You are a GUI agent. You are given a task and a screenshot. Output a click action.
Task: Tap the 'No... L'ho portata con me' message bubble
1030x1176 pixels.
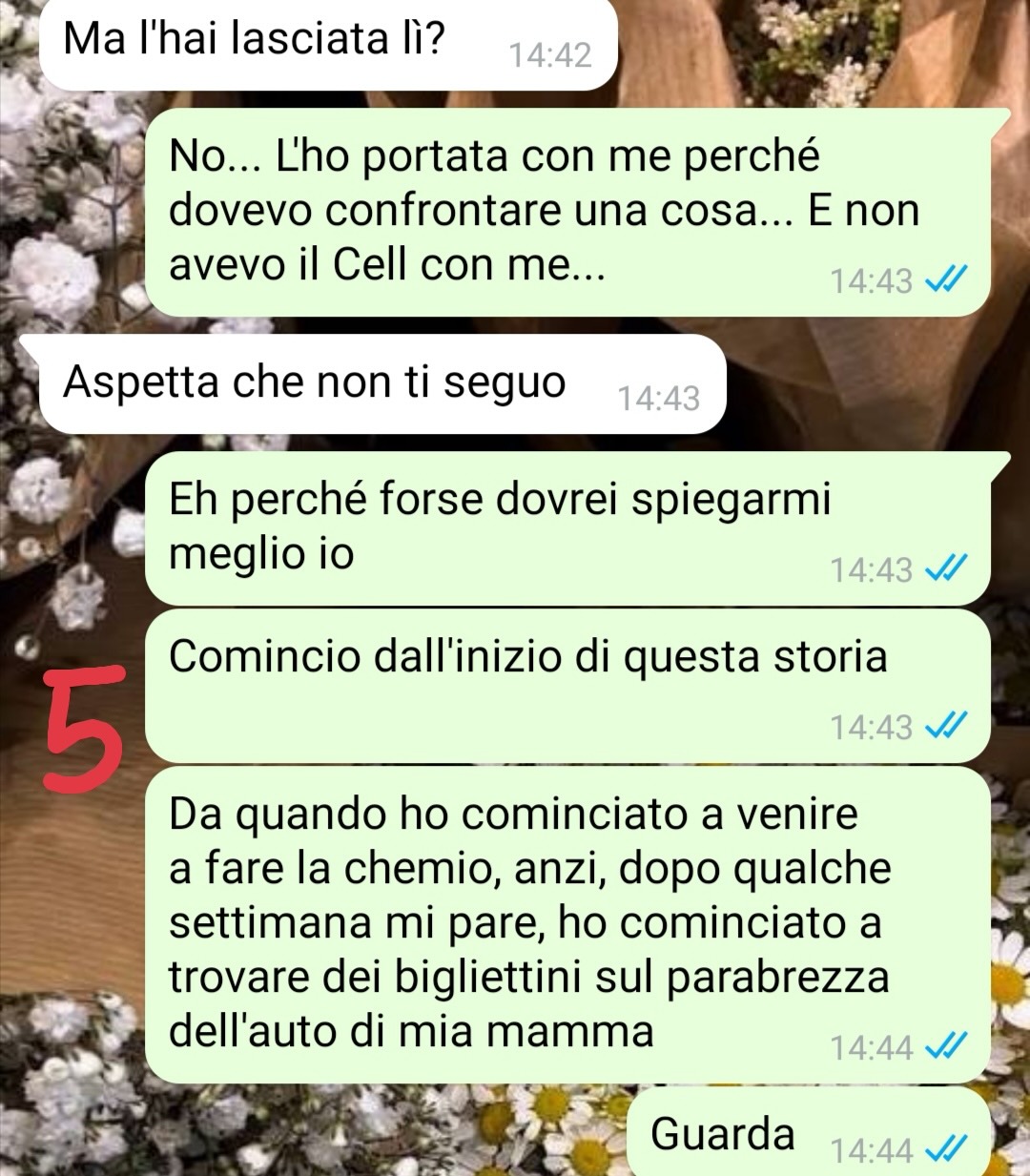[568, 212]
